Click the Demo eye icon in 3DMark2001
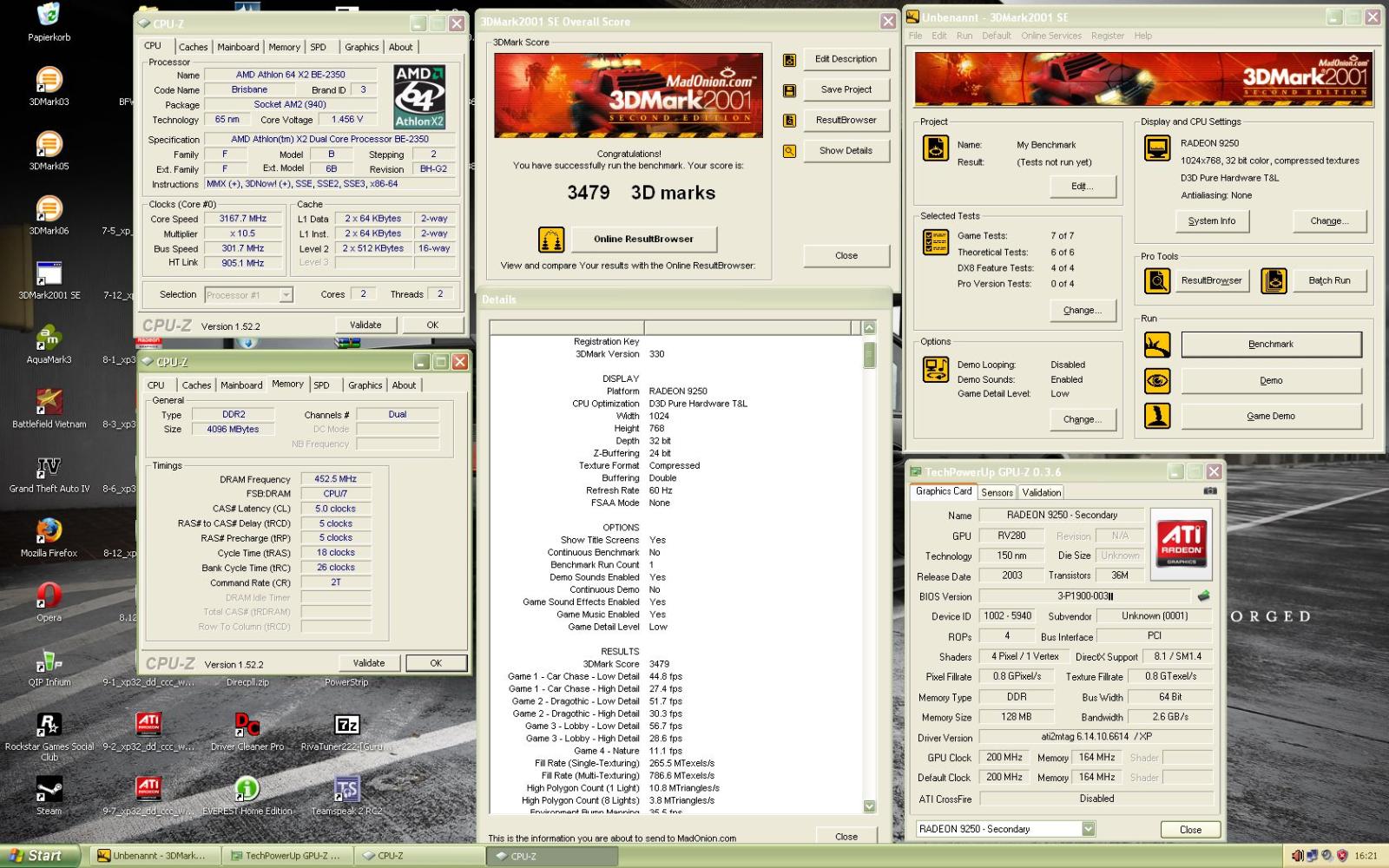Viewport: 1389px width, 868px height. pyautogui.click(x=1157, y=380)
